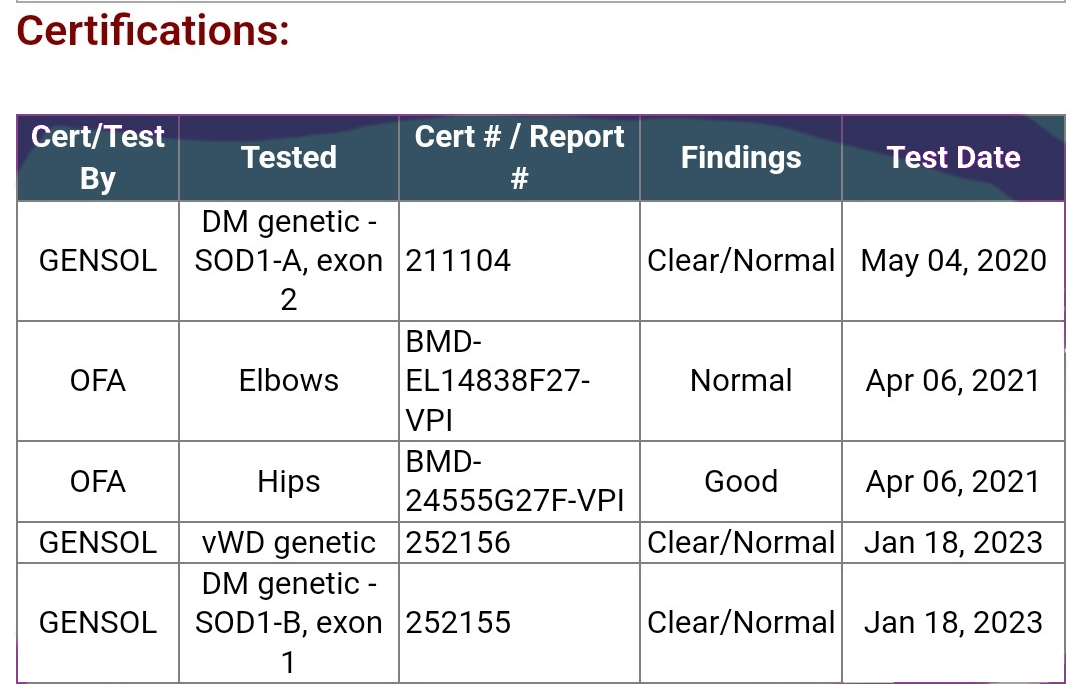
Task: Select the vWD genetic test cell
Action: pos(289,543)
